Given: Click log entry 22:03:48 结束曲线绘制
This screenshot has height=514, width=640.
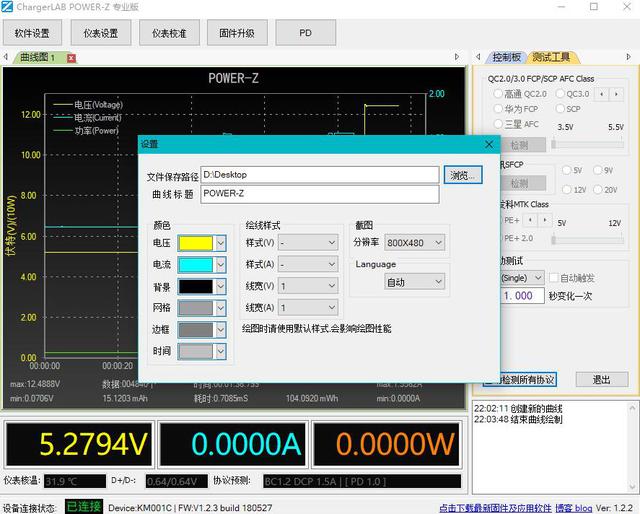Looking at the screenshot, I should [x=518, y=419].
